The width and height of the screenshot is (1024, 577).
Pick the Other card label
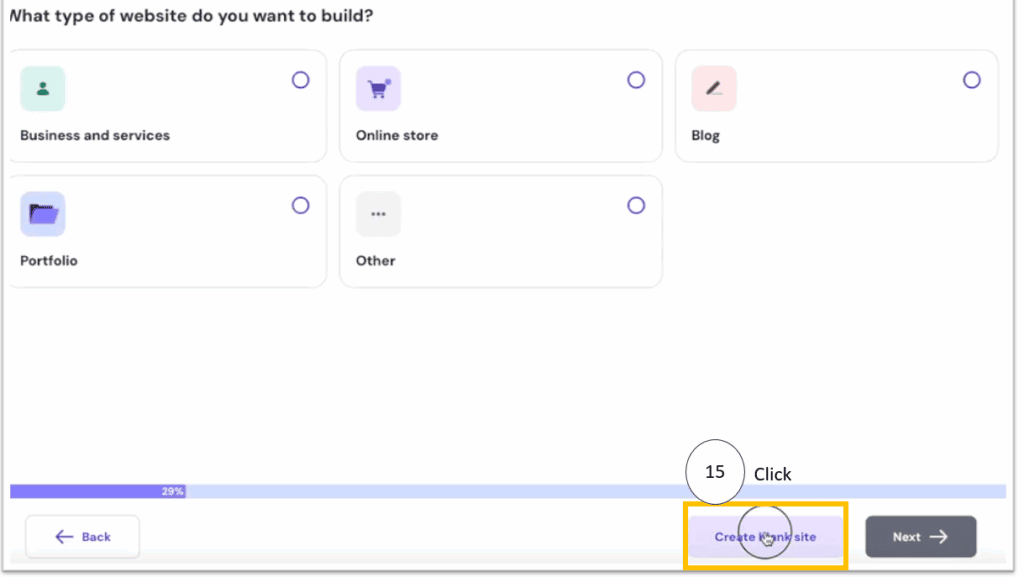point(376,260)
